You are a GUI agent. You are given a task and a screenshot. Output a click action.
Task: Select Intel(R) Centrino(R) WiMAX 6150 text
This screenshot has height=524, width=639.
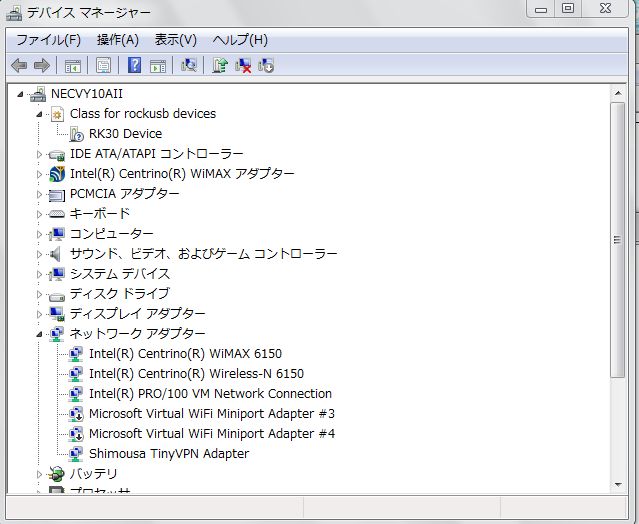click(x=185, y=354)
